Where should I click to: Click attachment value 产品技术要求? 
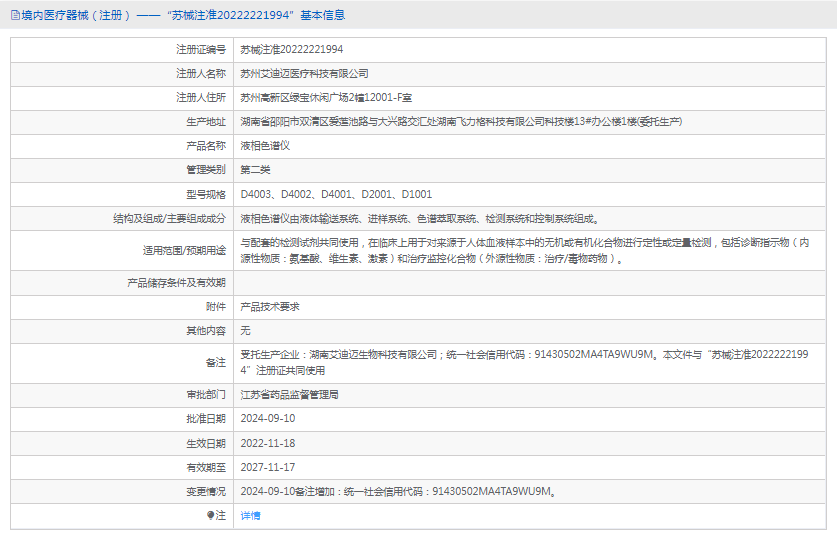click(x=270, y=307)
